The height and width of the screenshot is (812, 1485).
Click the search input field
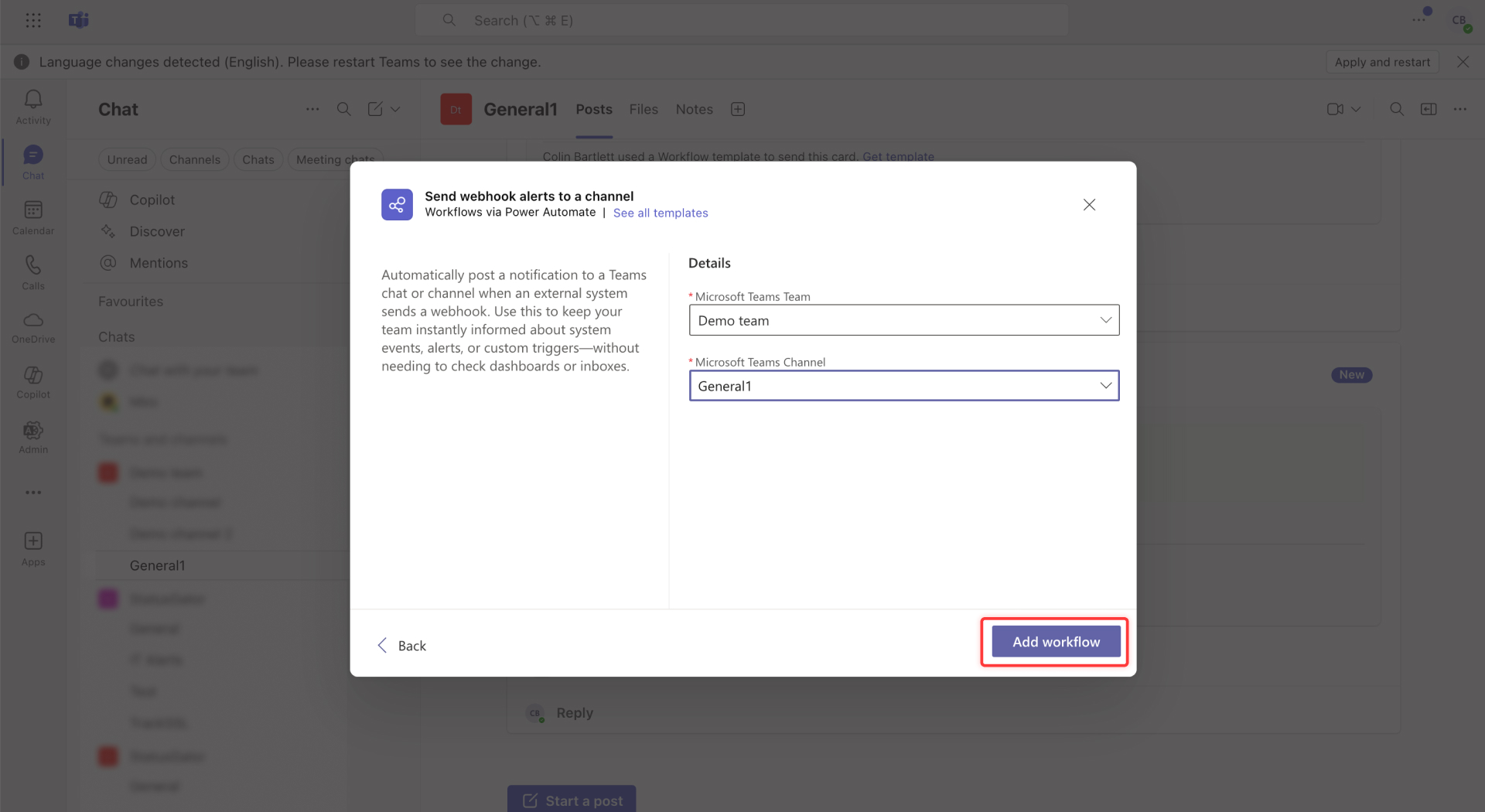[x=742, y=20]
